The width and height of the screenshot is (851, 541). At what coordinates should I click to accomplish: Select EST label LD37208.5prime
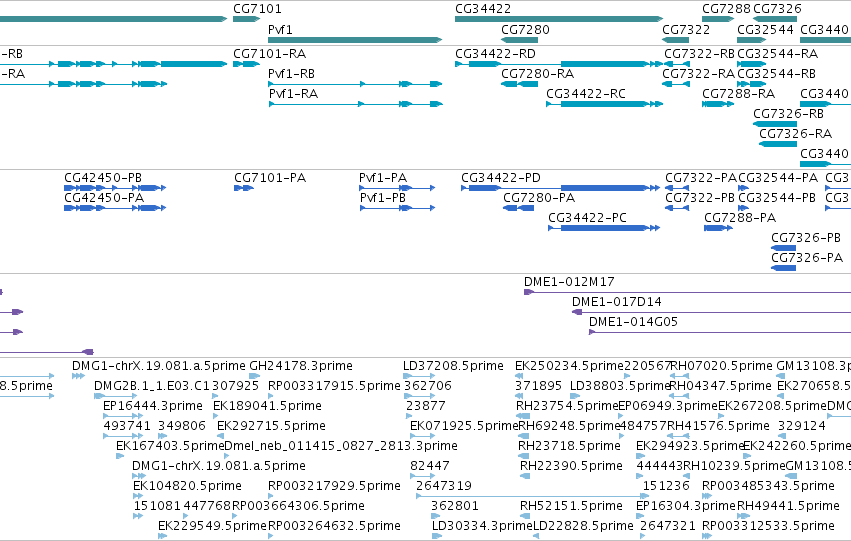pos(453,366)
